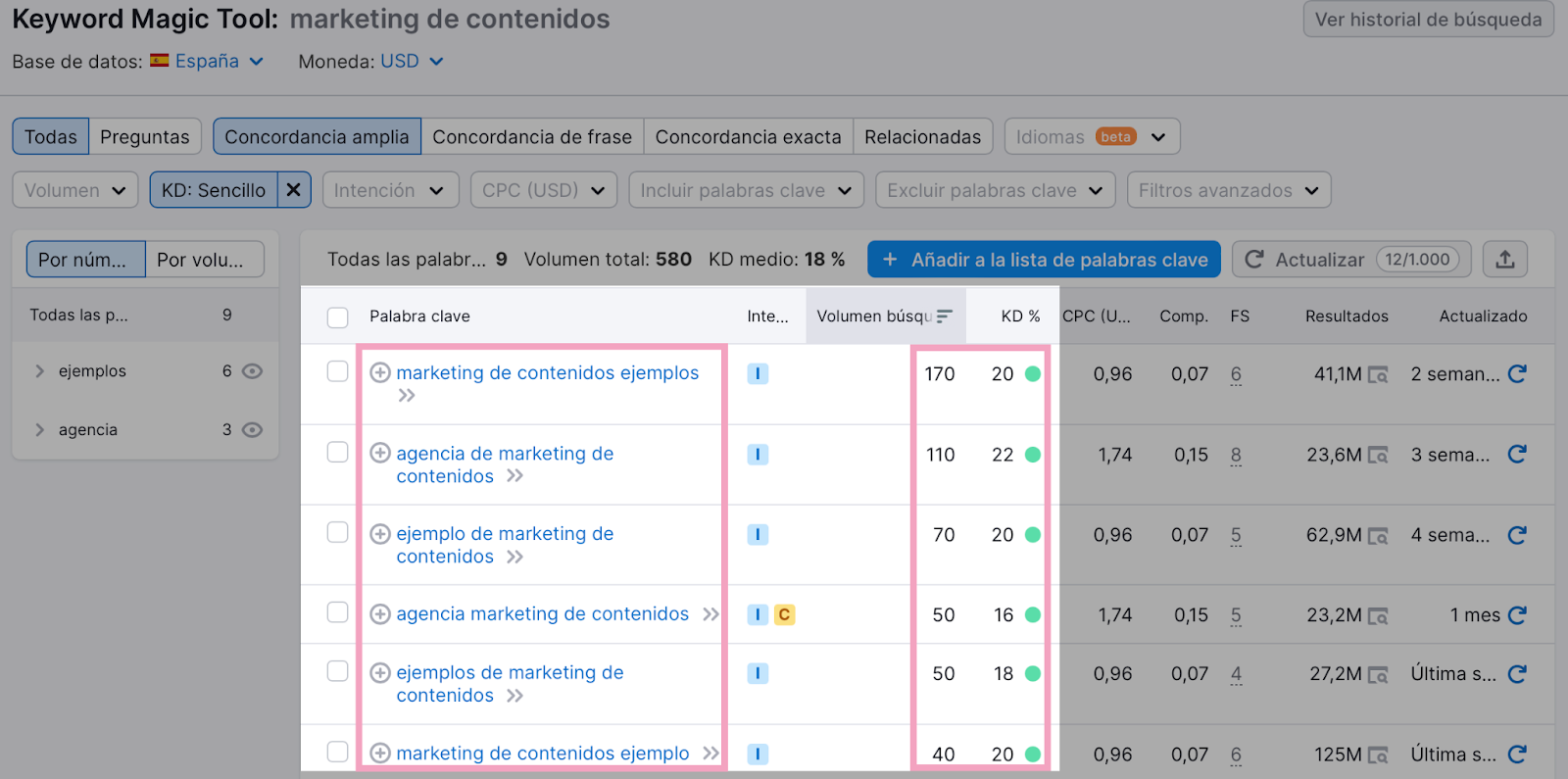The image size is (1568, 779).
Task: Select Por núm... grouping tab
Action: click(x=85, y=260)
